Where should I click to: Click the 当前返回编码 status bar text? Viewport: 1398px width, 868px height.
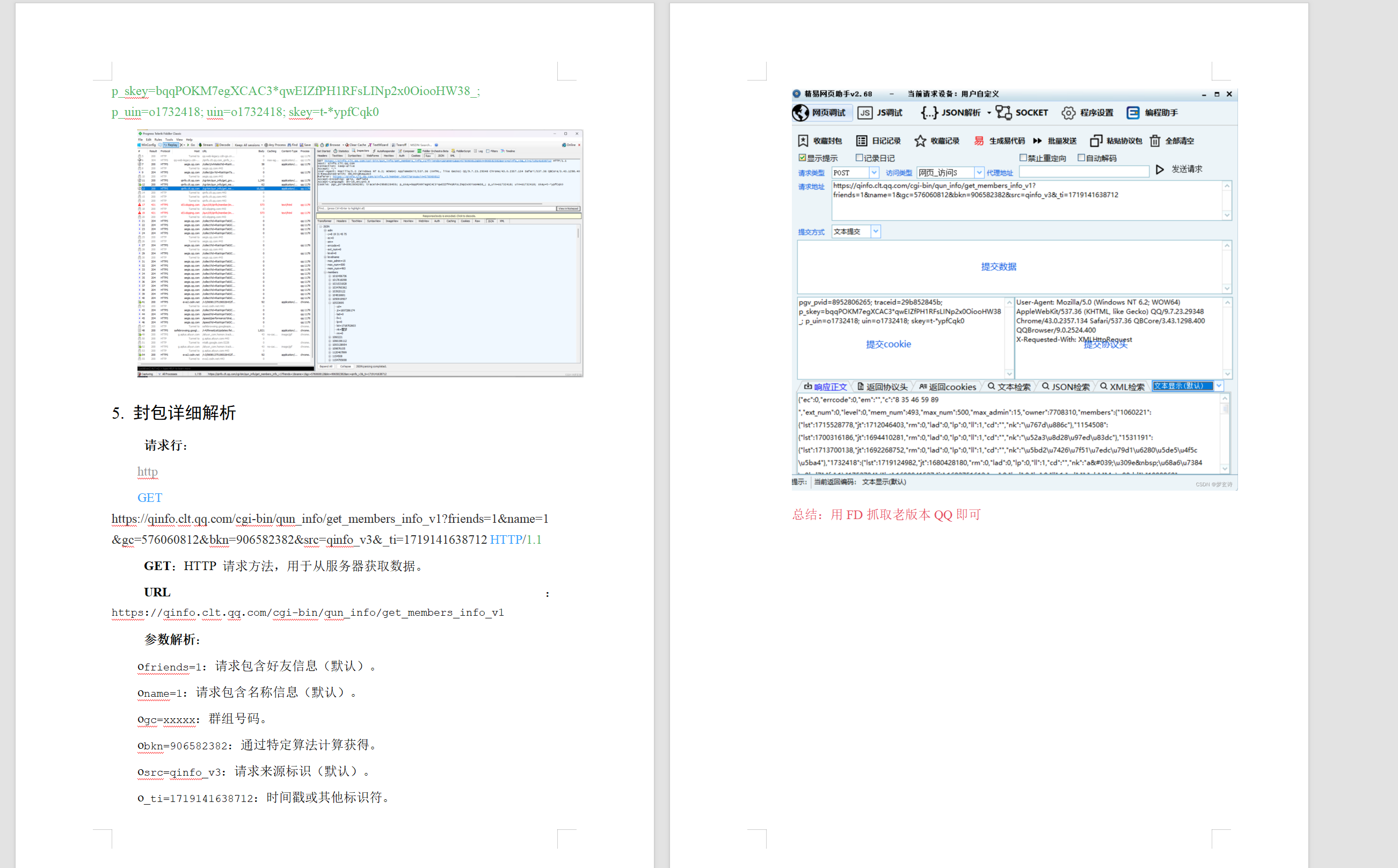(860, 482)
